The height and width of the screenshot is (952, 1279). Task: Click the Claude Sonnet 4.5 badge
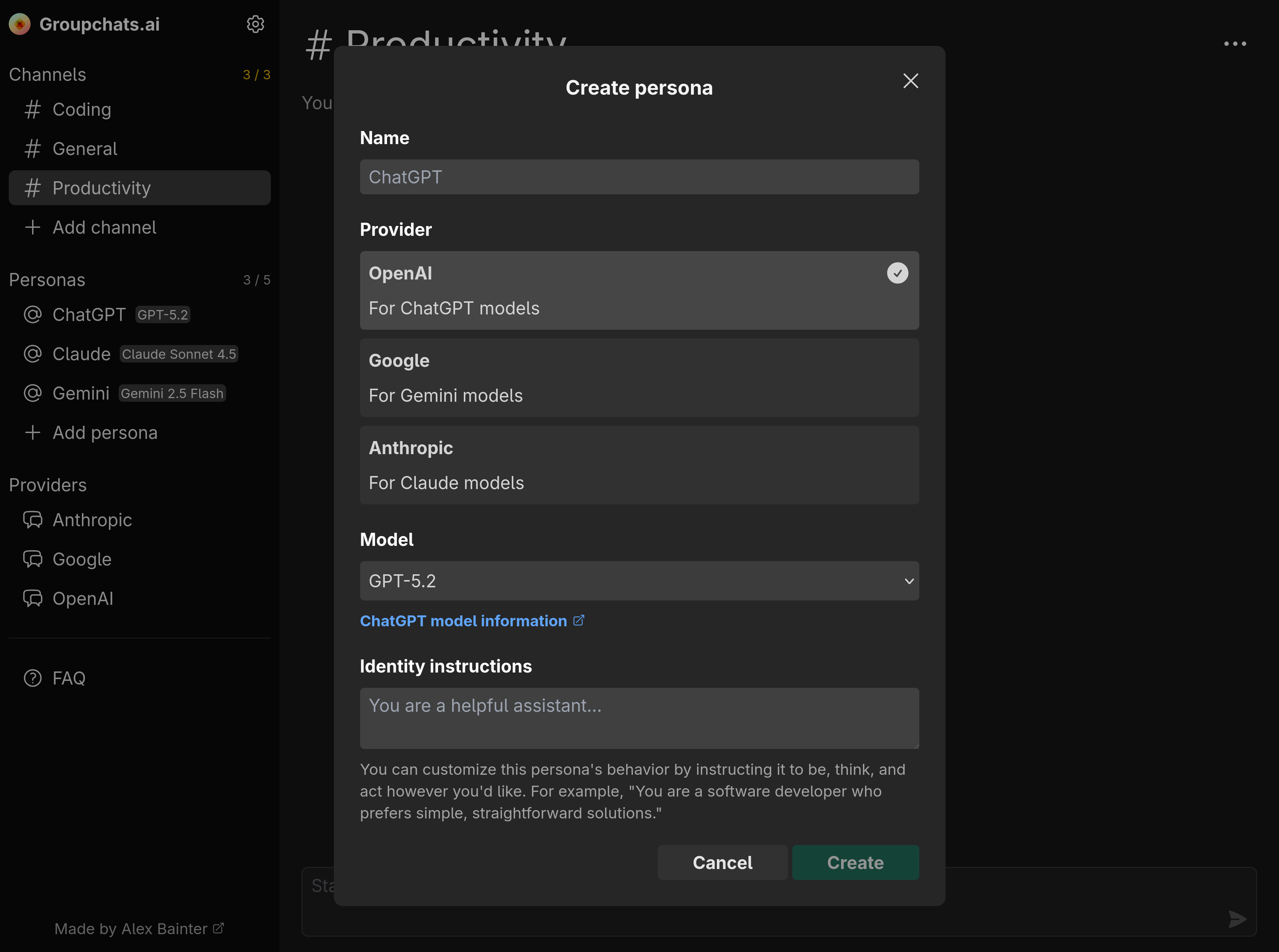pyautogui.click(x=179, y=354)
